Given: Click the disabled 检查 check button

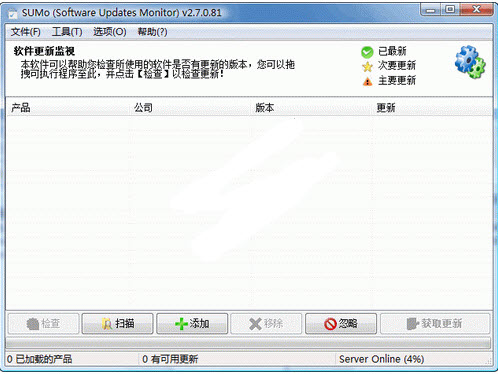Looking at the screenshot, I should pyautogui.click(x=43, y=323).
